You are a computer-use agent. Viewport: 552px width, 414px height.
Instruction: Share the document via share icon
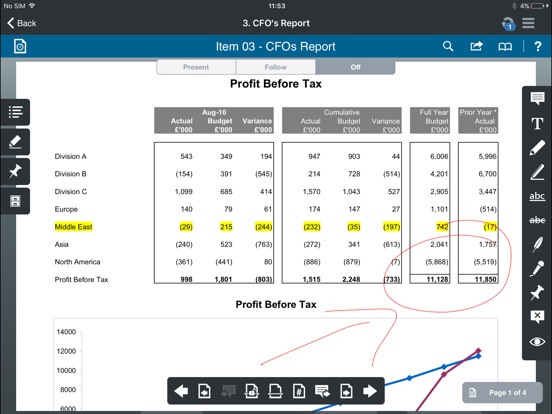click(476, 46)
